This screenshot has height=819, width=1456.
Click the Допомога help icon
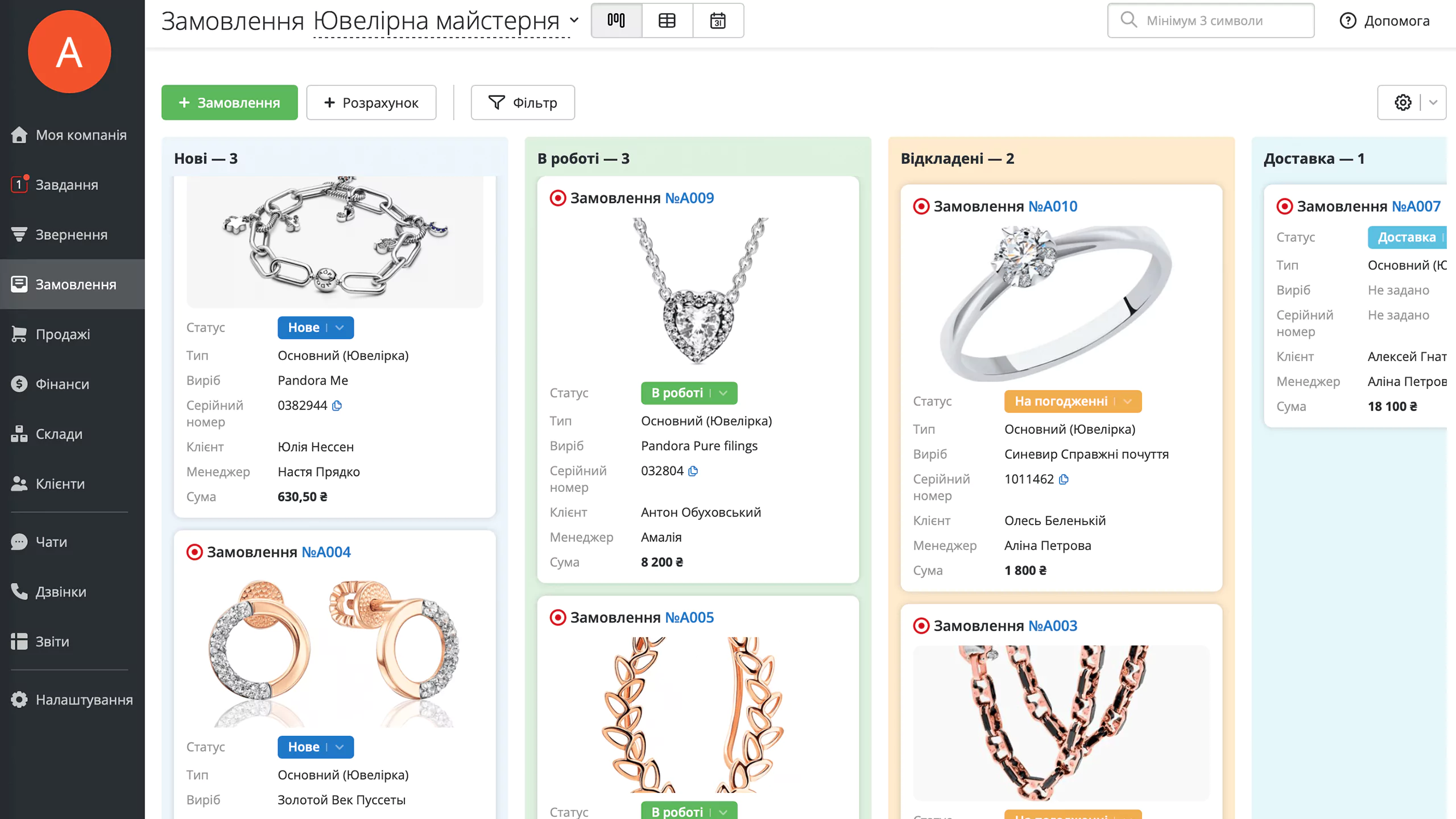tap(1348, 20)
